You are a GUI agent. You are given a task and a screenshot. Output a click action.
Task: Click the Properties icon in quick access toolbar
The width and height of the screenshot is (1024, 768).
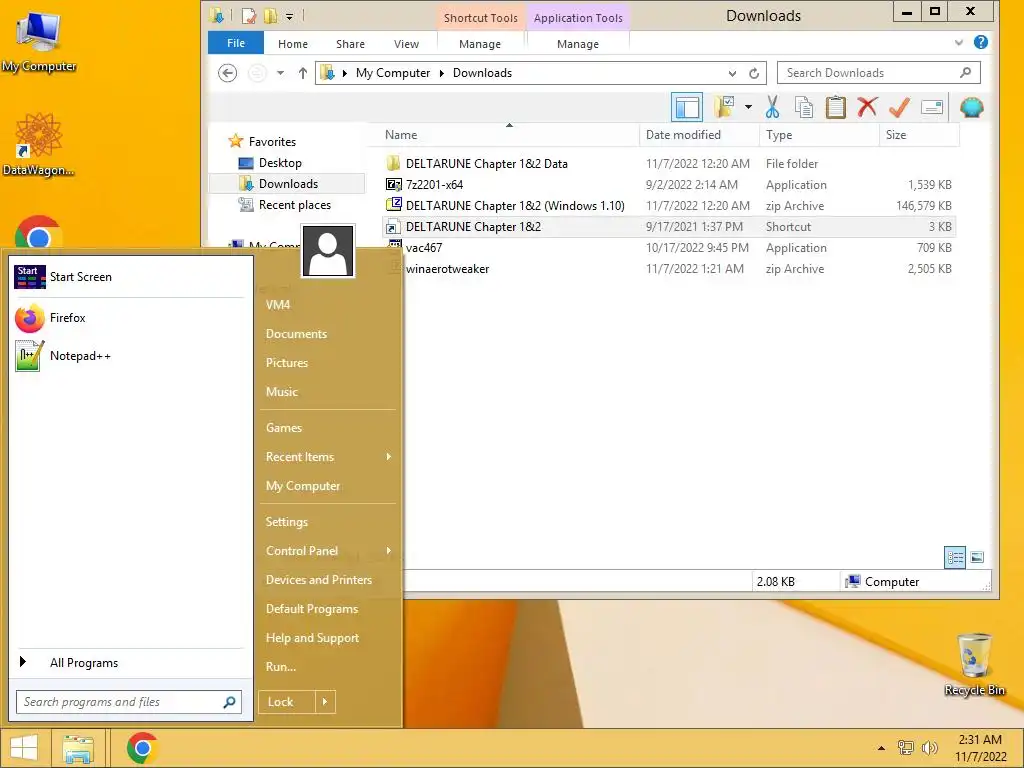248,16
